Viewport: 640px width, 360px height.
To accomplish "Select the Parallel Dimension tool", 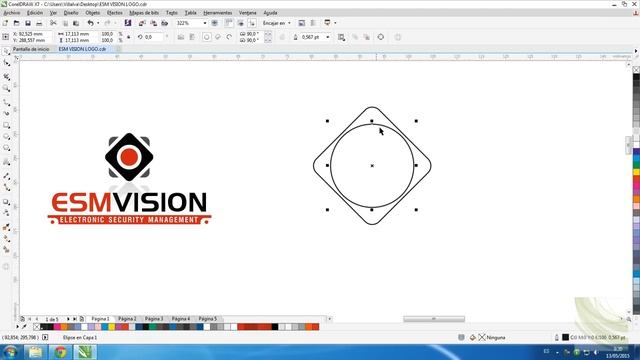I will [6, 176].
